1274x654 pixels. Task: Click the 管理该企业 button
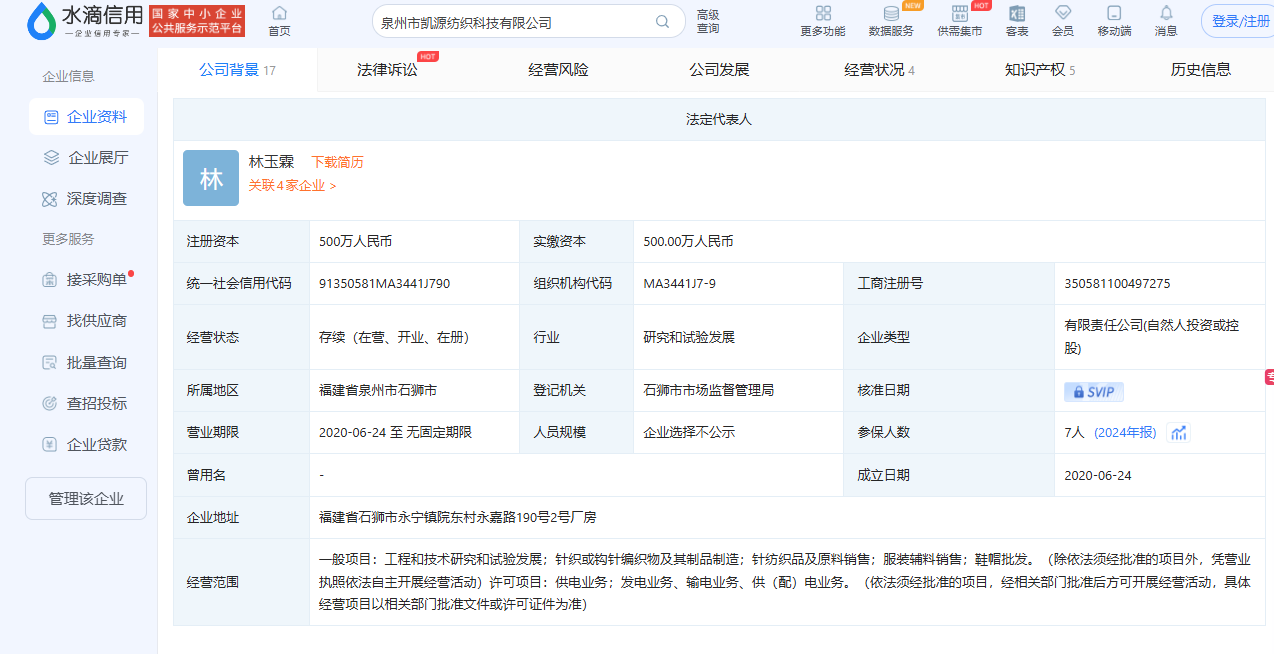pyautogui.click(x=86, y=498)
